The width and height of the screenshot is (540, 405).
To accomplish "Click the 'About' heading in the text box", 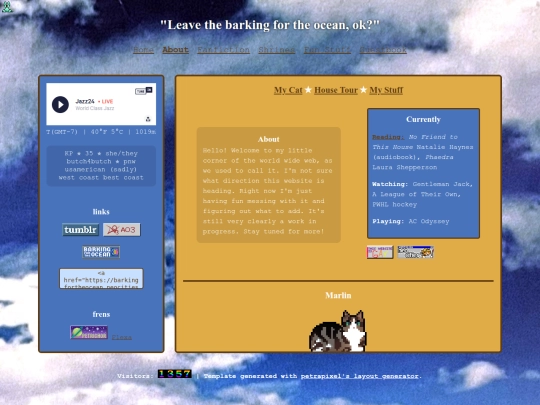I will (269, 139).
